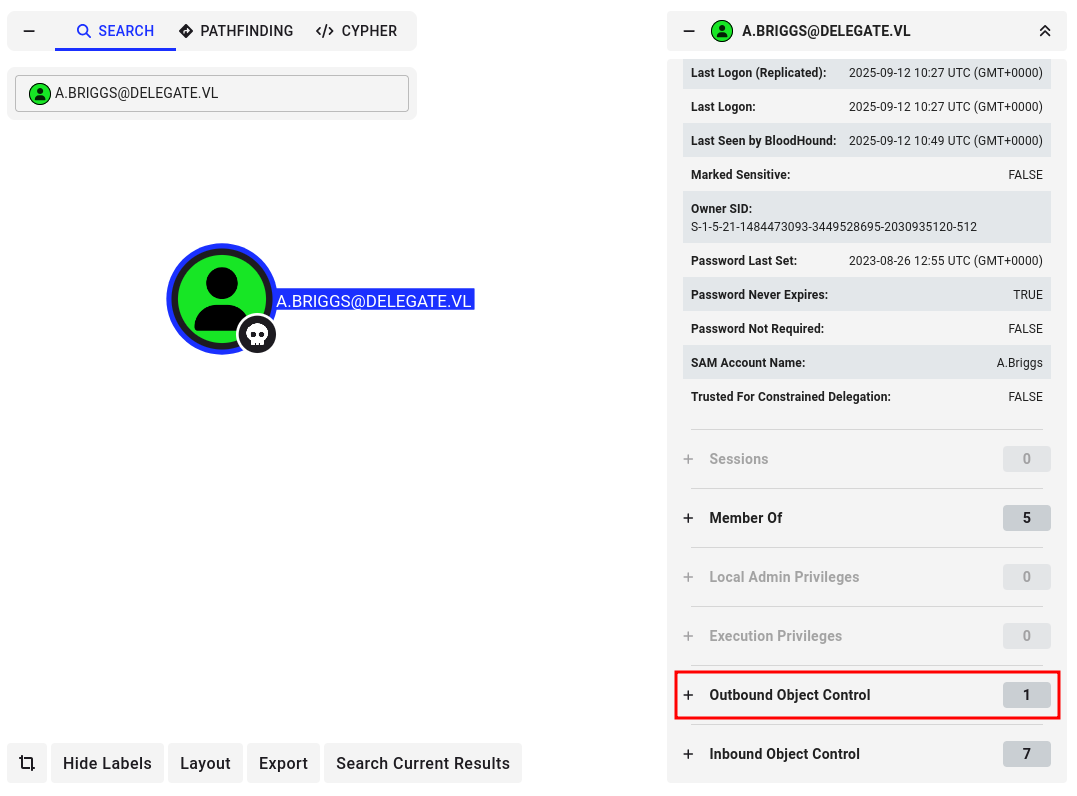
Task: Click the user icon in details panel header
Action: click(722, 31)
